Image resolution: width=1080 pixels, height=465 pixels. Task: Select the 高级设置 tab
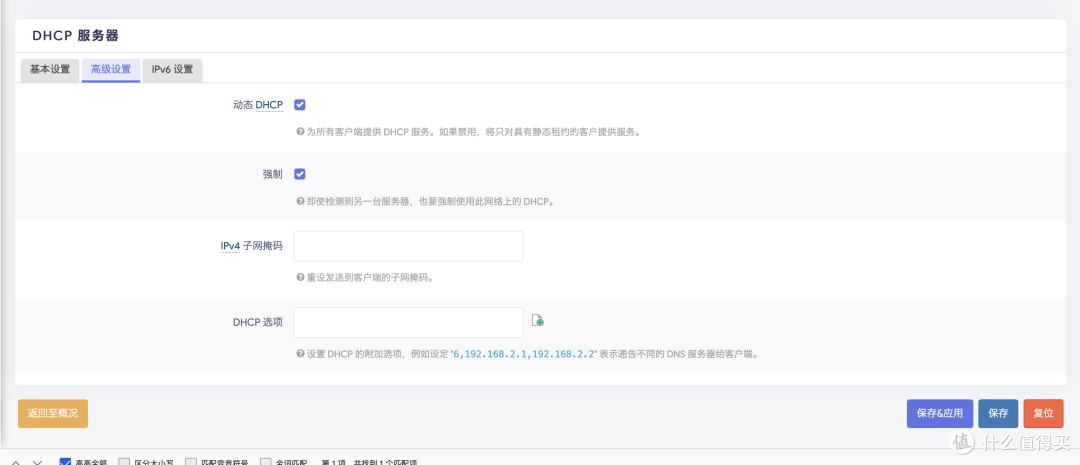click(111, 70)
